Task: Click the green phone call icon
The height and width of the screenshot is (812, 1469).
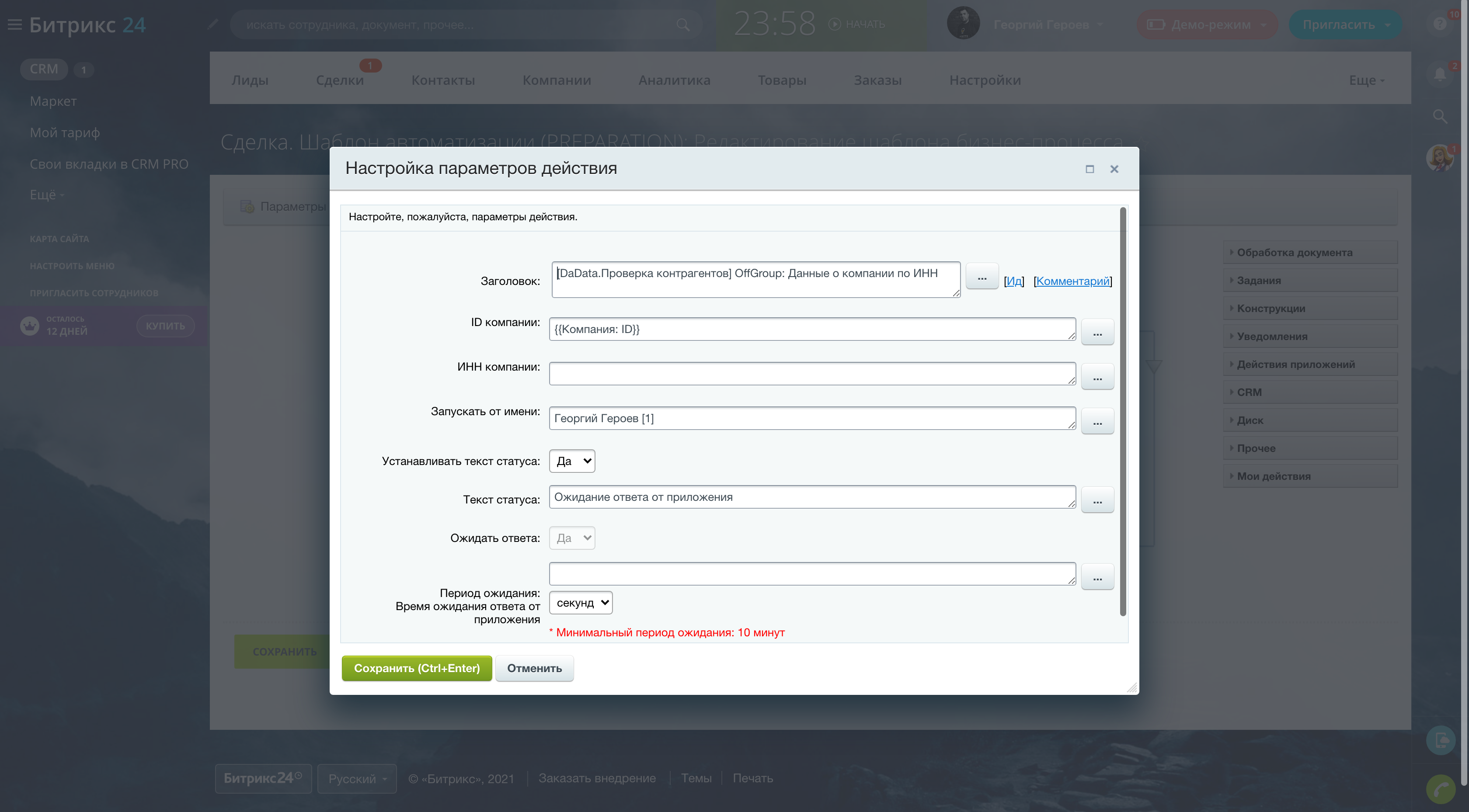Action: [x=1441, y=789]
